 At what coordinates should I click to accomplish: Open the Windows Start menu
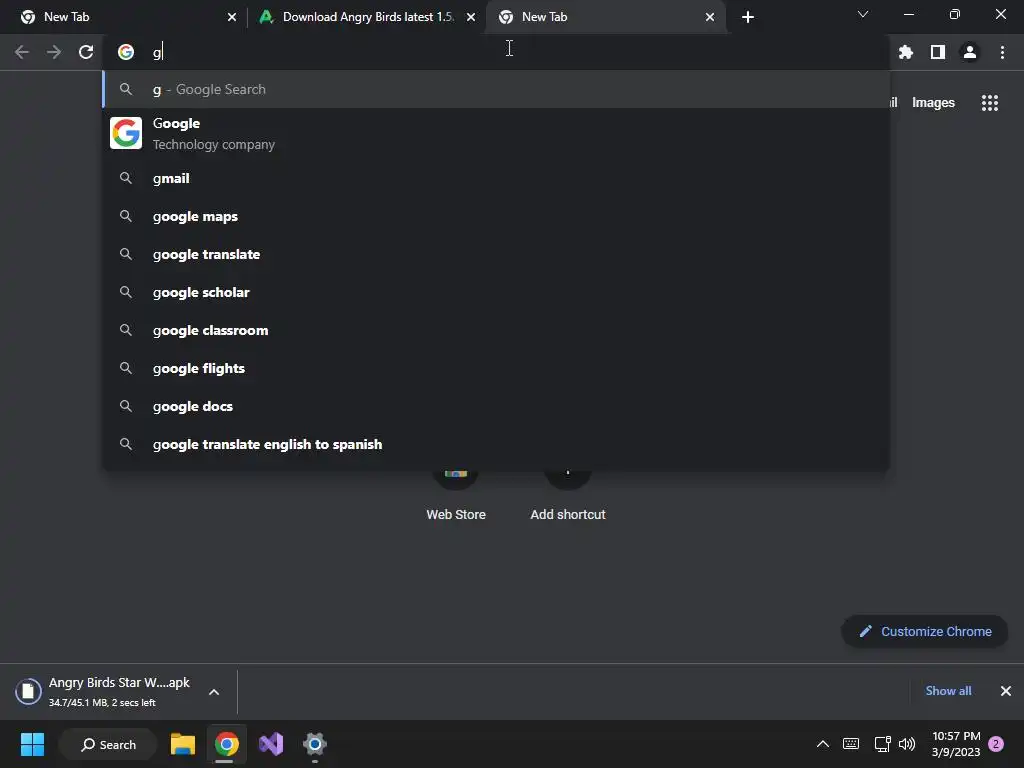point(32,744)
